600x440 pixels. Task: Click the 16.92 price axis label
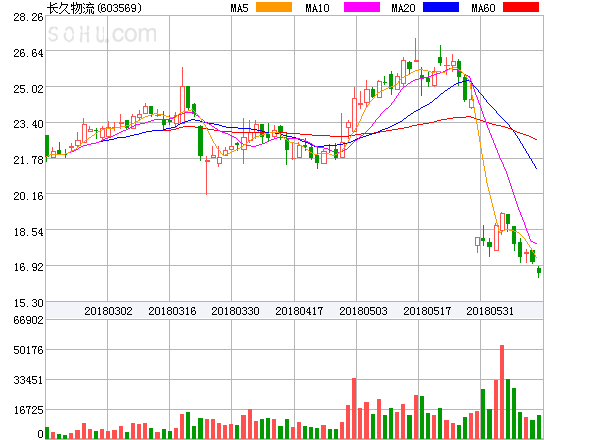[28, 267]
